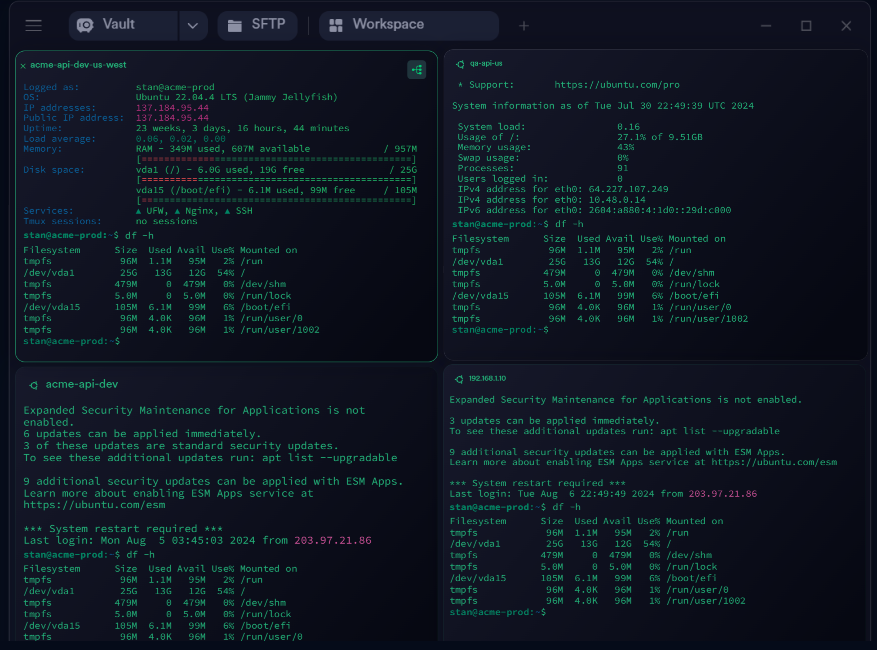Open the SFTP tab
Viewport: 877px width, 650px height.
click(257, 25)
